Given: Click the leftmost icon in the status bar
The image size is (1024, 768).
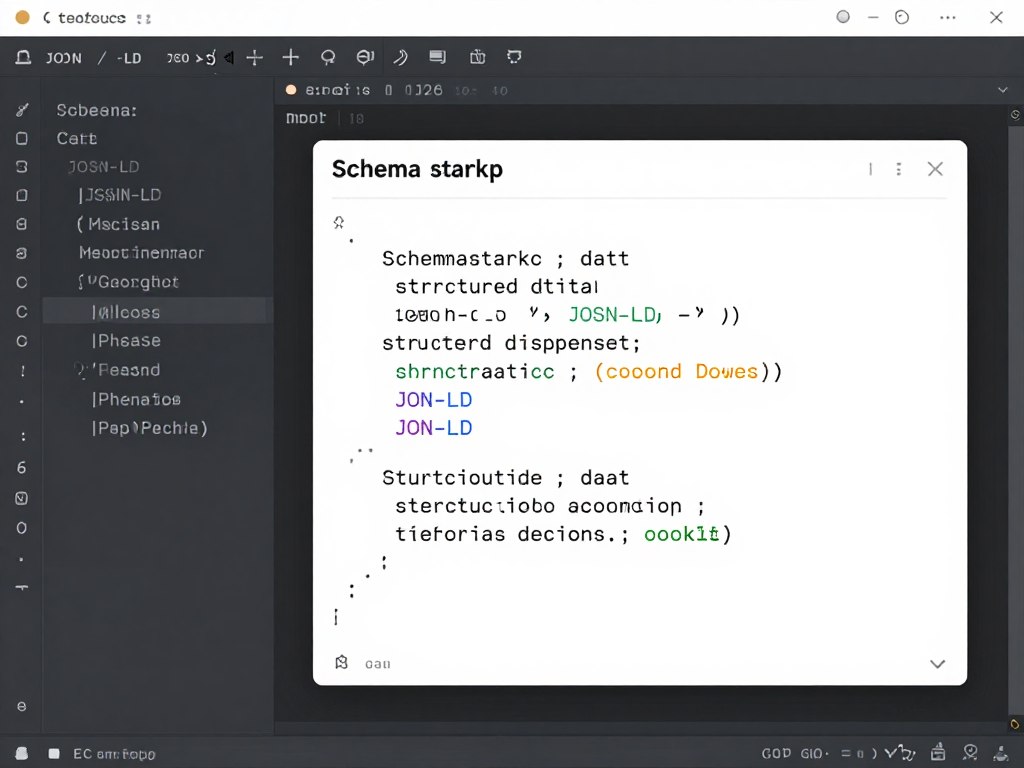Looking at the screenshot, I should tap(22, 754).
